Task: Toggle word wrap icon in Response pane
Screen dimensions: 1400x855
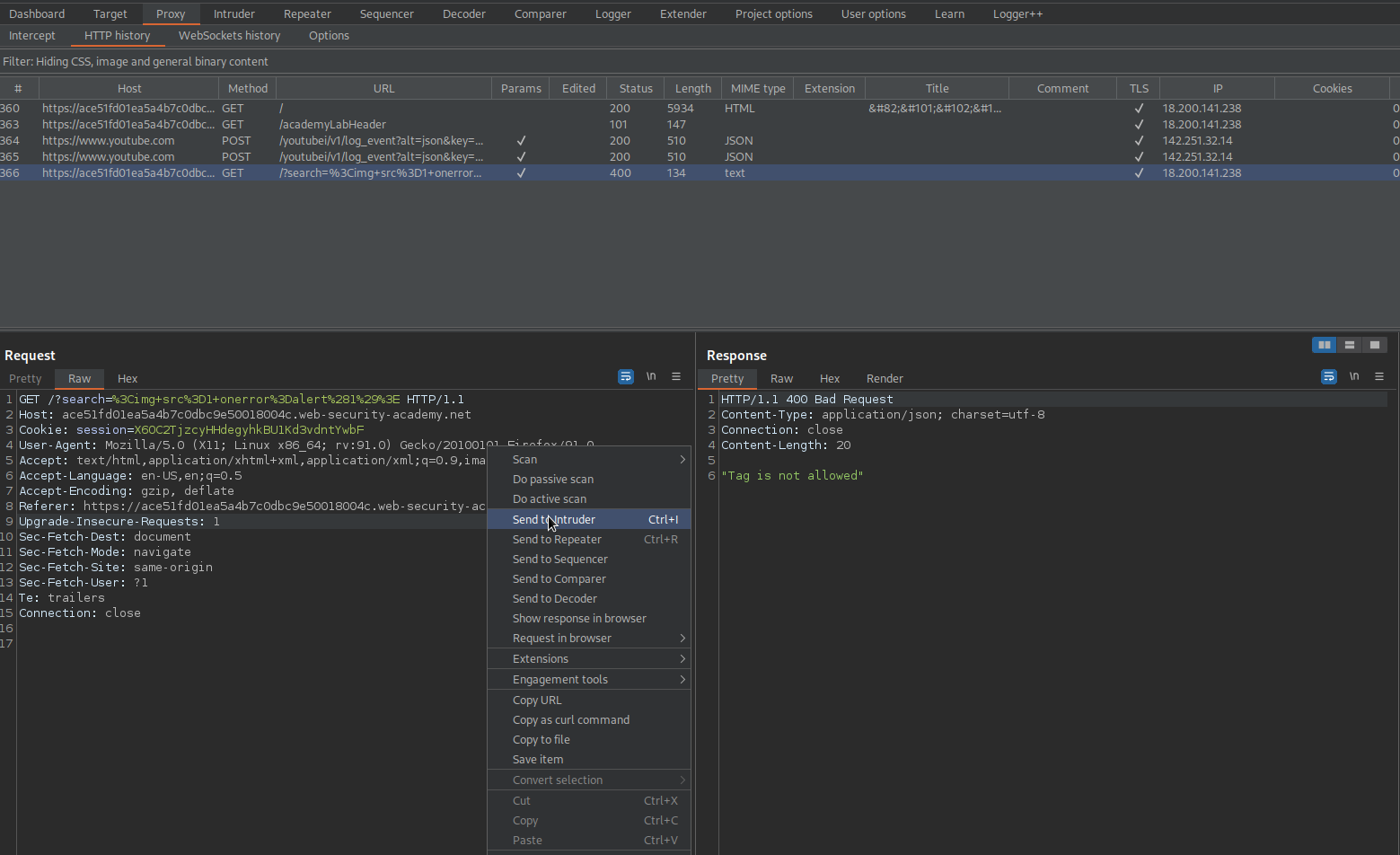Action: point(1329,376)
